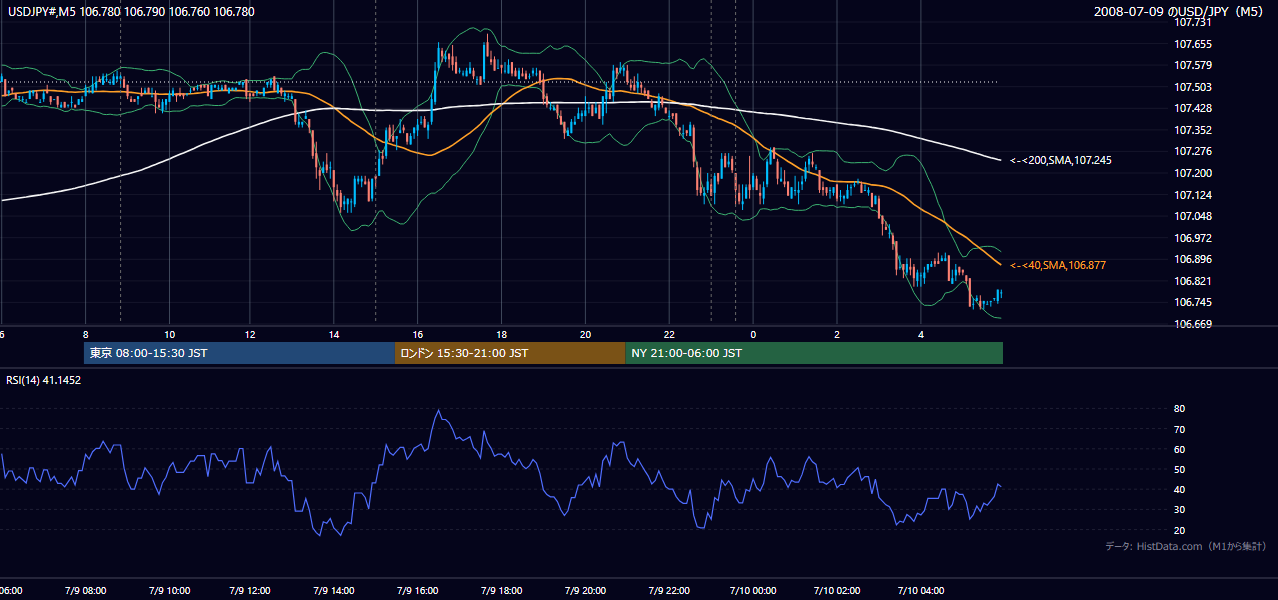
Task: Click price level 107.579 on axis
Action: click(x=1193, y=66)
